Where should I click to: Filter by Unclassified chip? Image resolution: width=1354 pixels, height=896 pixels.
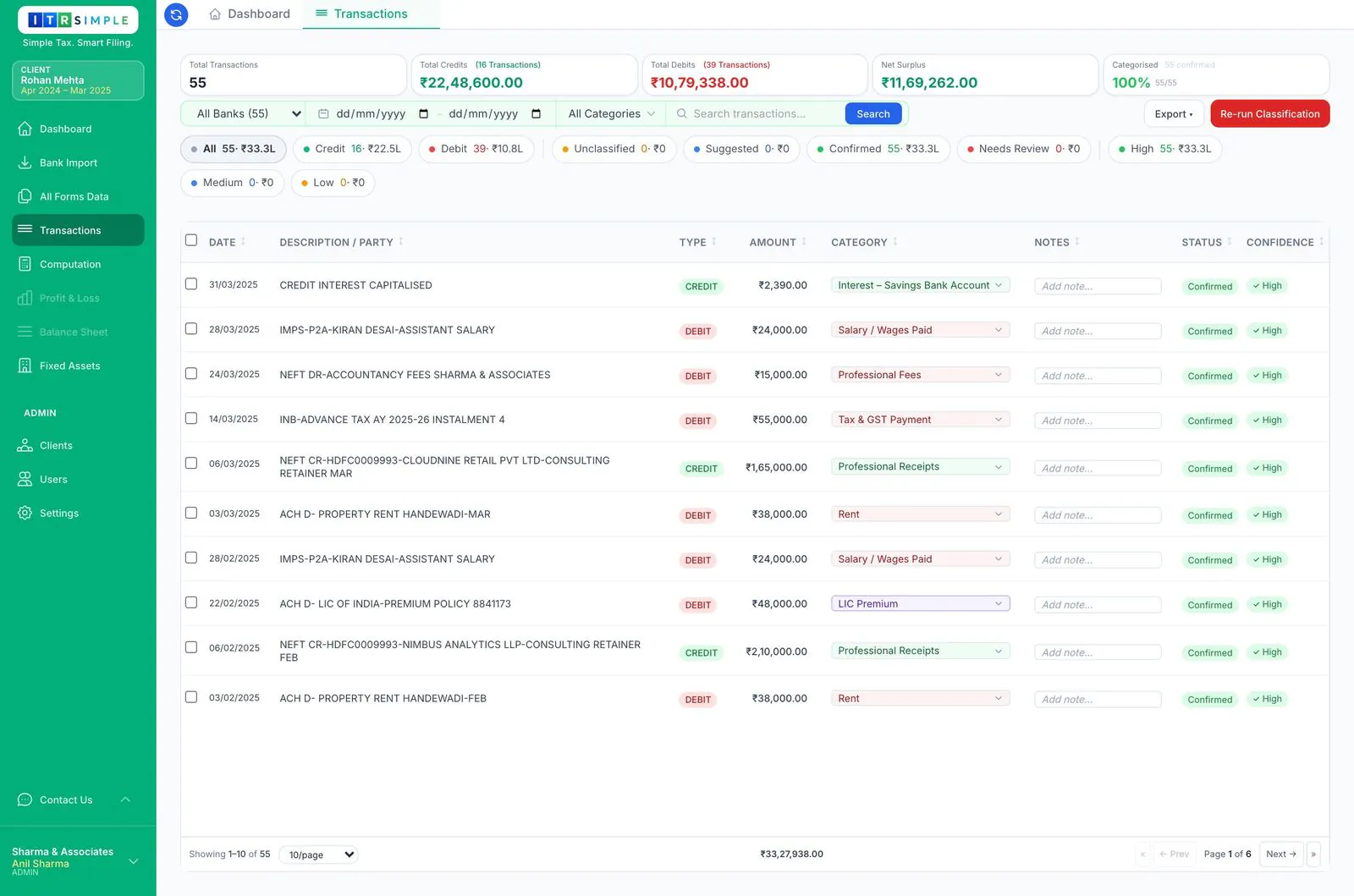coord(614,149)
